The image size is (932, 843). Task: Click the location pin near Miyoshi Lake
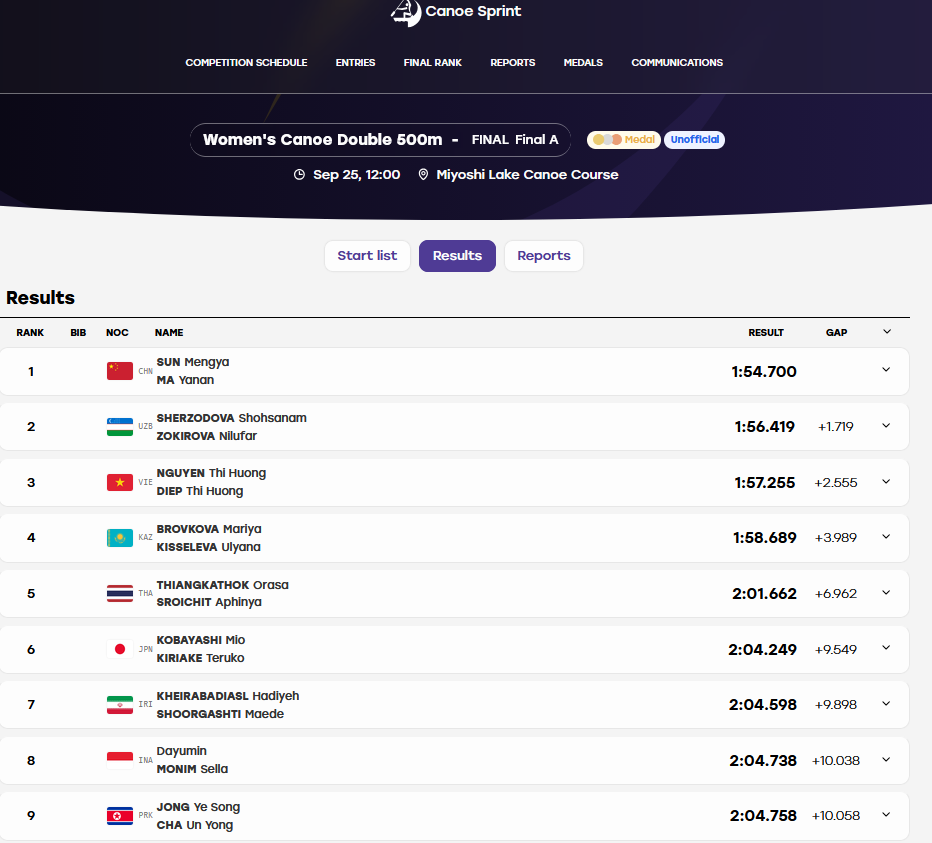[x=423, y=175]
